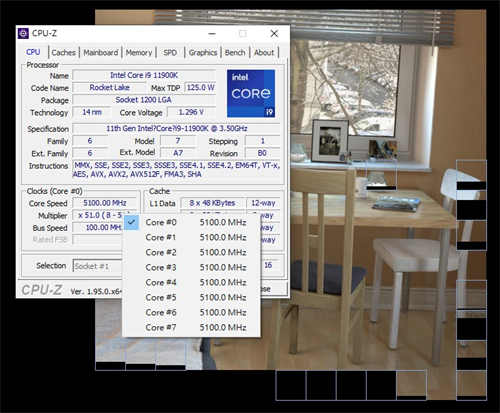Screen dimensions: 500x413
Task: Click the Intel Core i9 logo
Action: pos(251,93)
